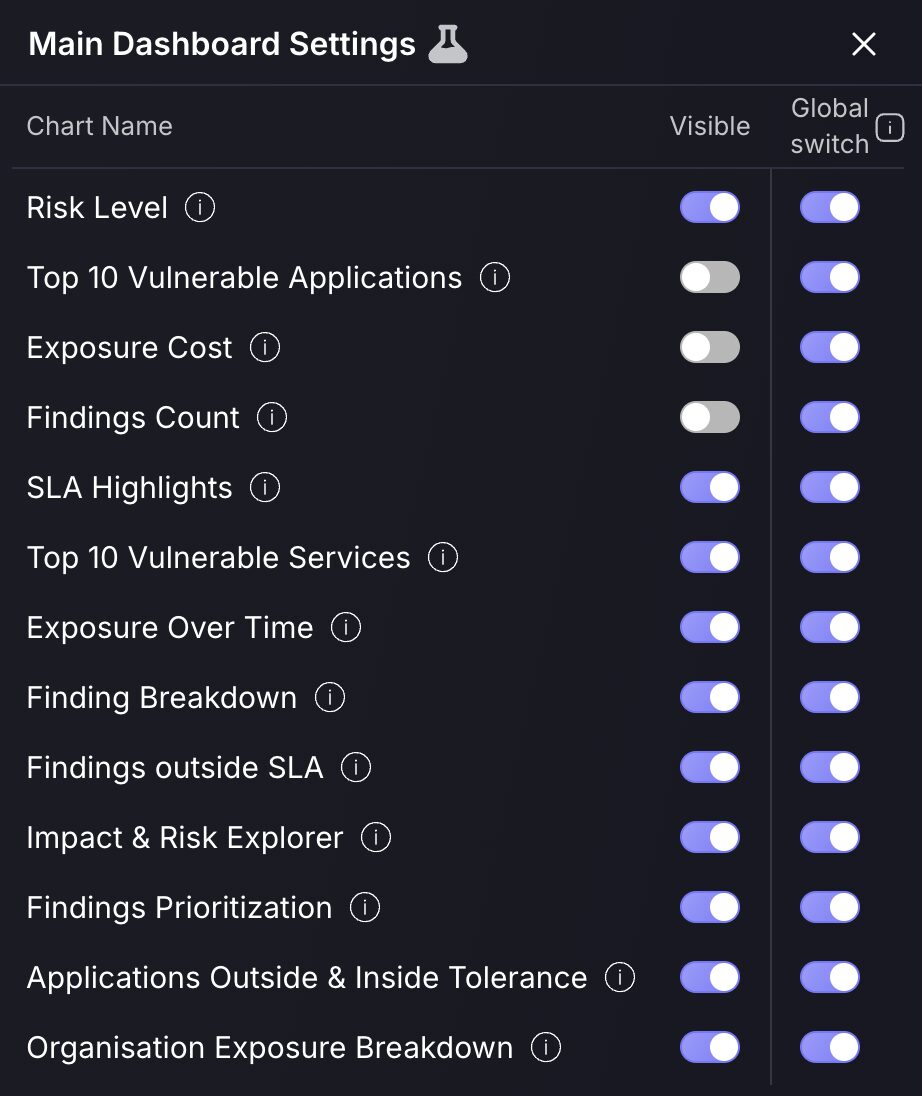Enable visibility for Top 10 Vulnerable Applications
Image resolution: width=922 pixels, height=1096 pixels.
(709, 277)
